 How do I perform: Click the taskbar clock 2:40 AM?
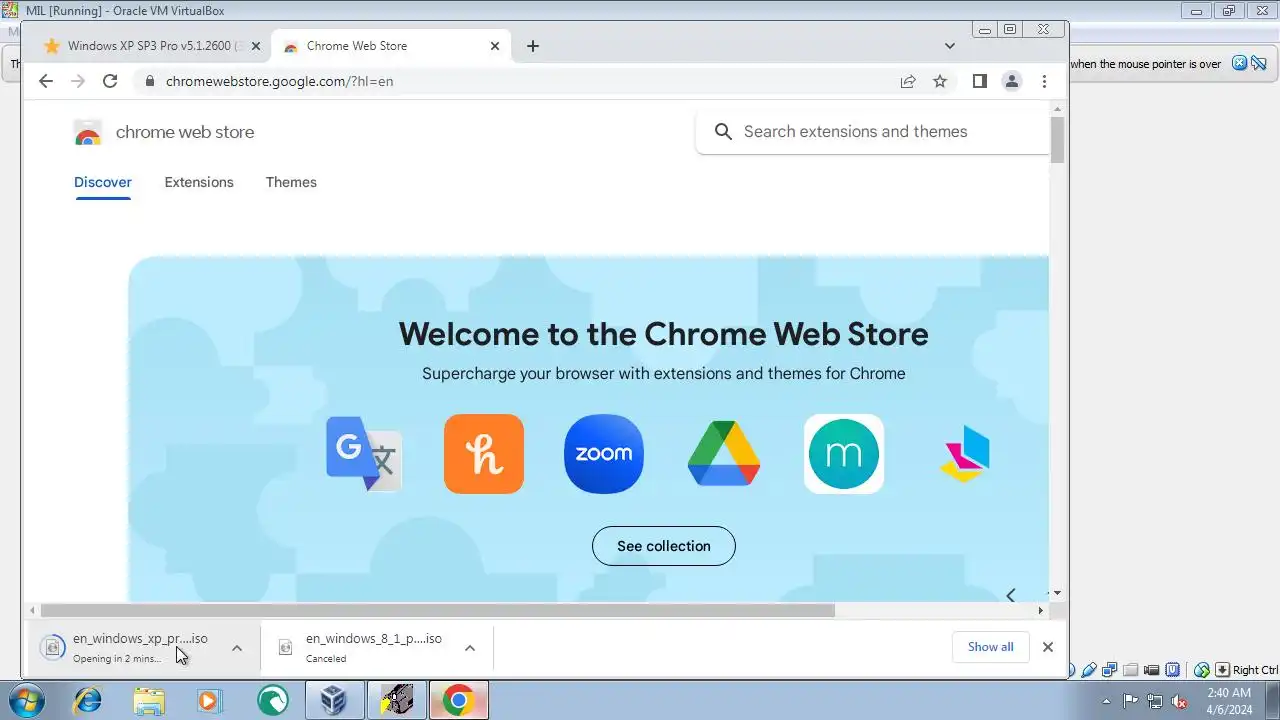[1228, 701]
